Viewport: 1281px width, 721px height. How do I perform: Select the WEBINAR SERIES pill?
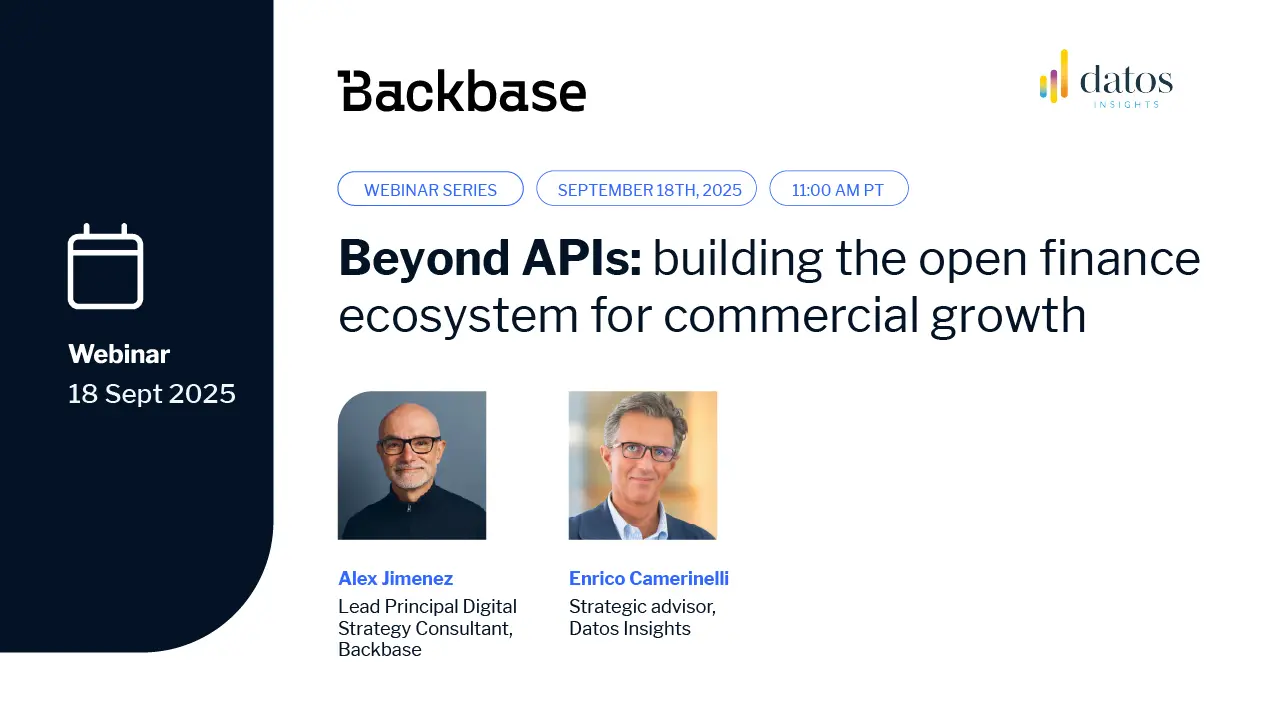(x=431, y=189)
